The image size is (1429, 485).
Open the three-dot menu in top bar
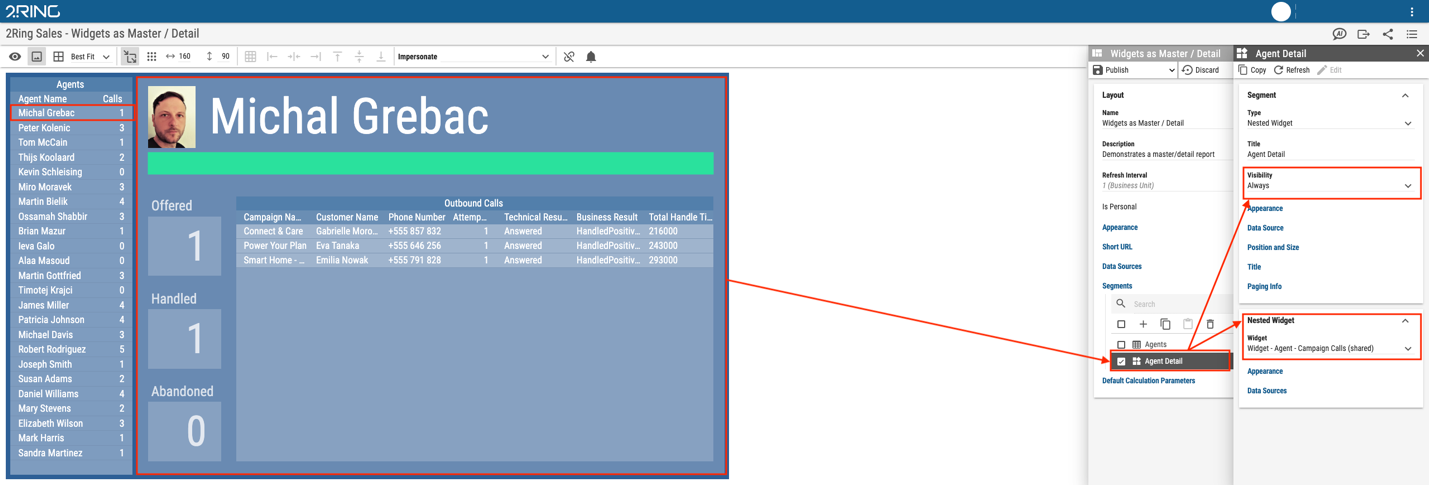(1412, 12)
